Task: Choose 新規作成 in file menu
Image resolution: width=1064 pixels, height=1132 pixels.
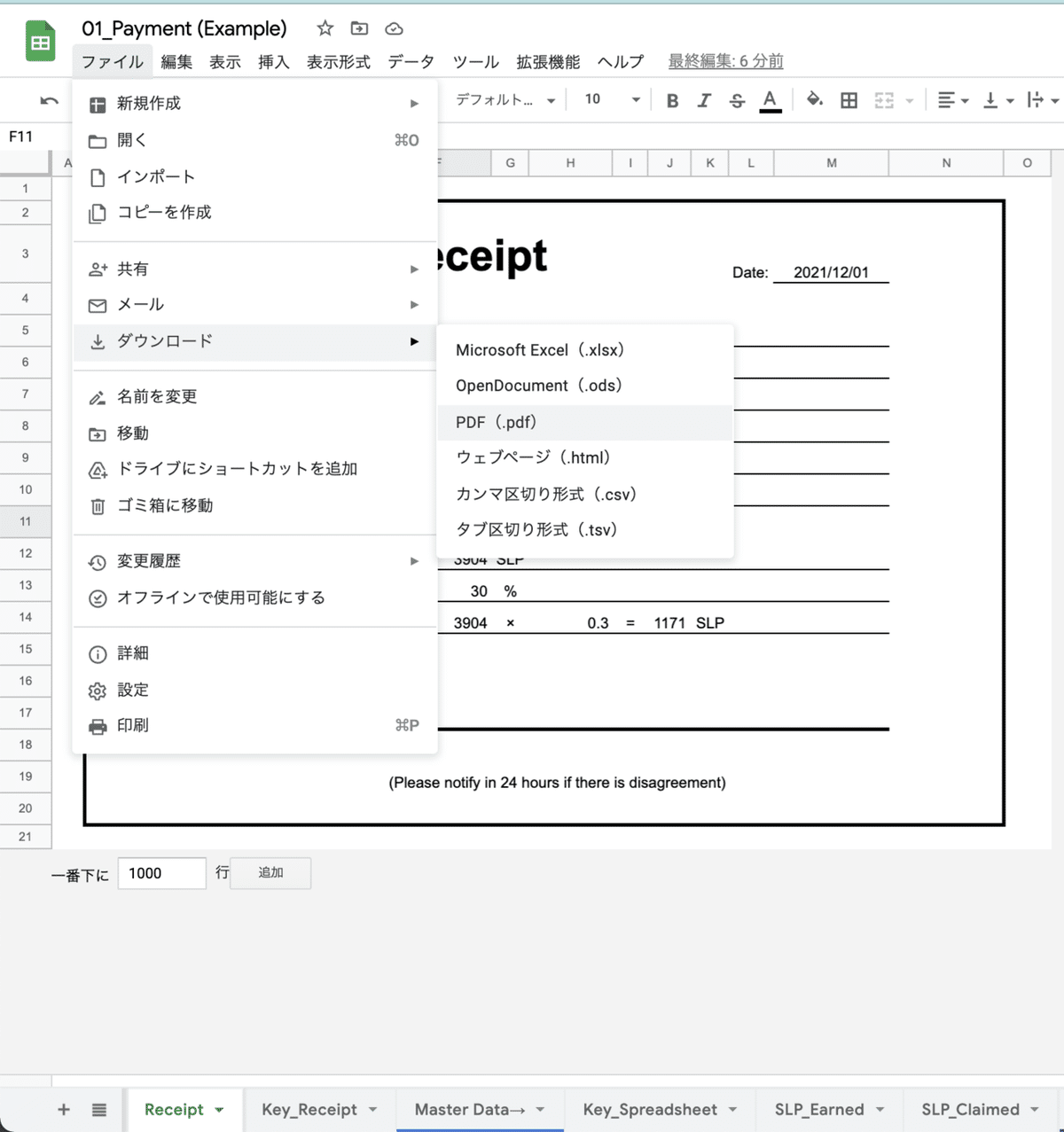Action: [255, 104]
